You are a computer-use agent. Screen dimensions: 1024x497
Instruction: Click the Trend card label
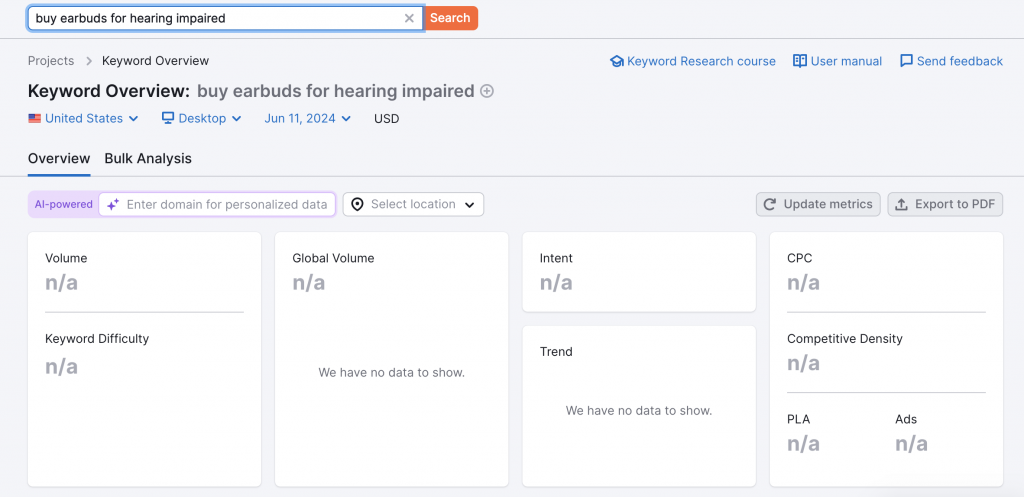point(556,352)
